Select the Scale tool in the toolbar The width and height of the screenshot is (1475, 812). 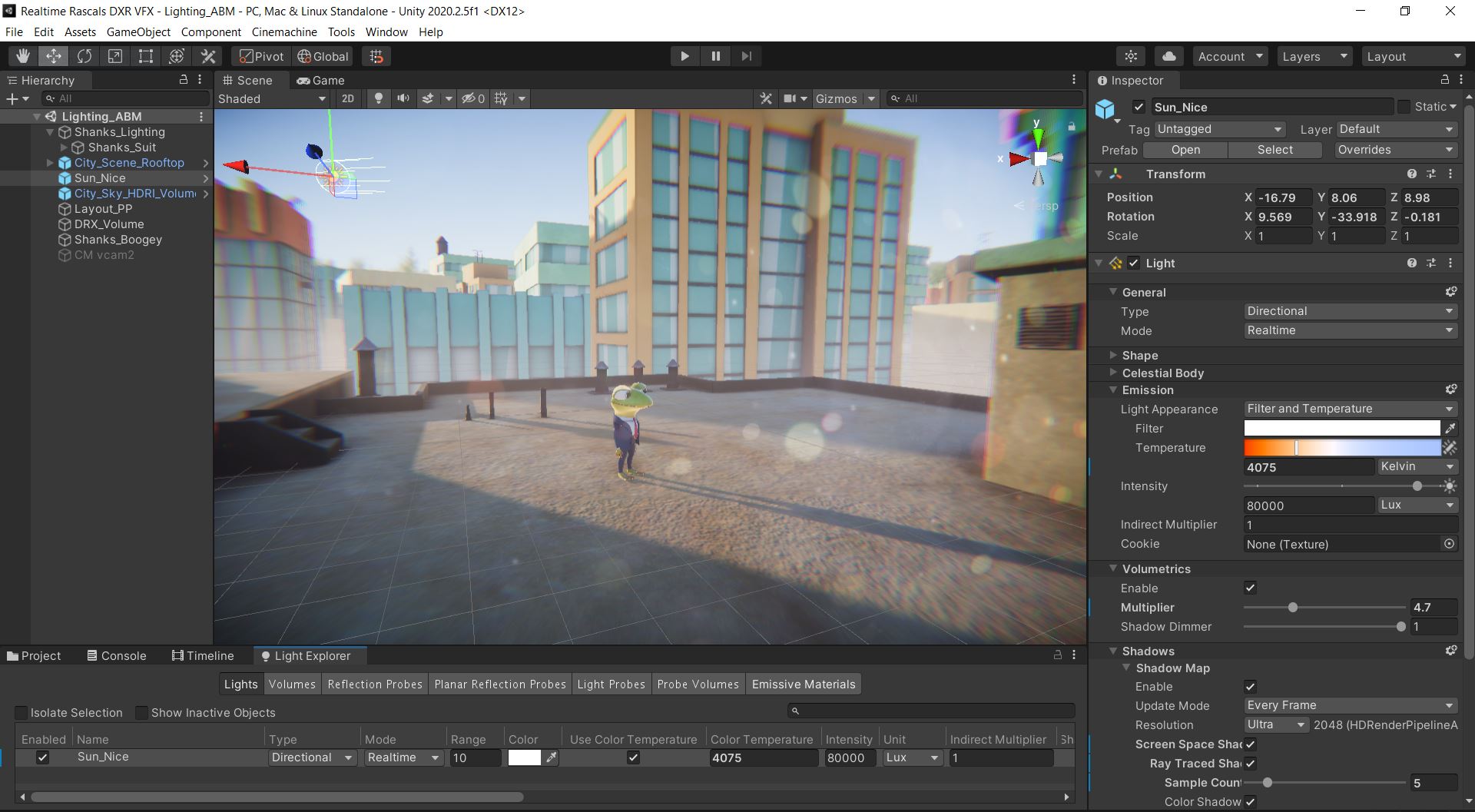coord(114,55)
